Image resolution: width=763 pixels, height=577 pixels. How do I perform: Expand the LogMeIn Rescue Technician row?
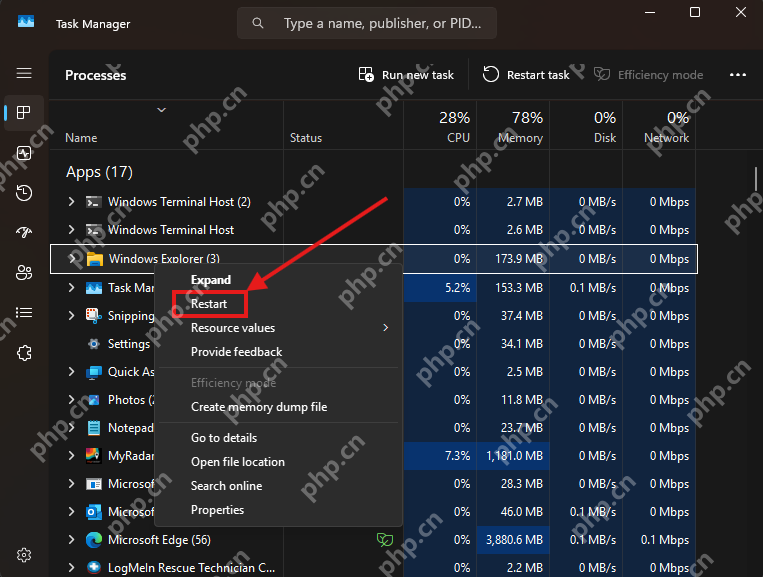tap(72, 567)
